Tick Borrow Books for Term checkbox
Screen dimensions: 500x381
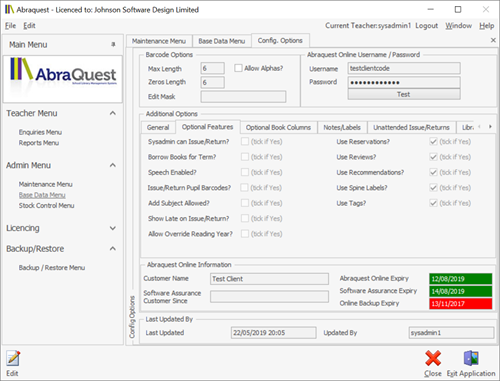point(245,157)
